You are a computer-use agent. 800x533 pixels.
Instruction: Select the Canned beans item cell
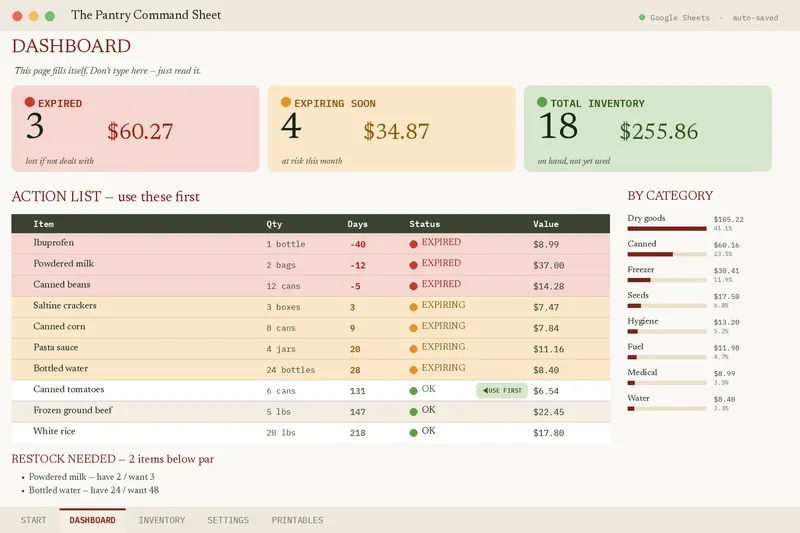(x=62, y=285)
